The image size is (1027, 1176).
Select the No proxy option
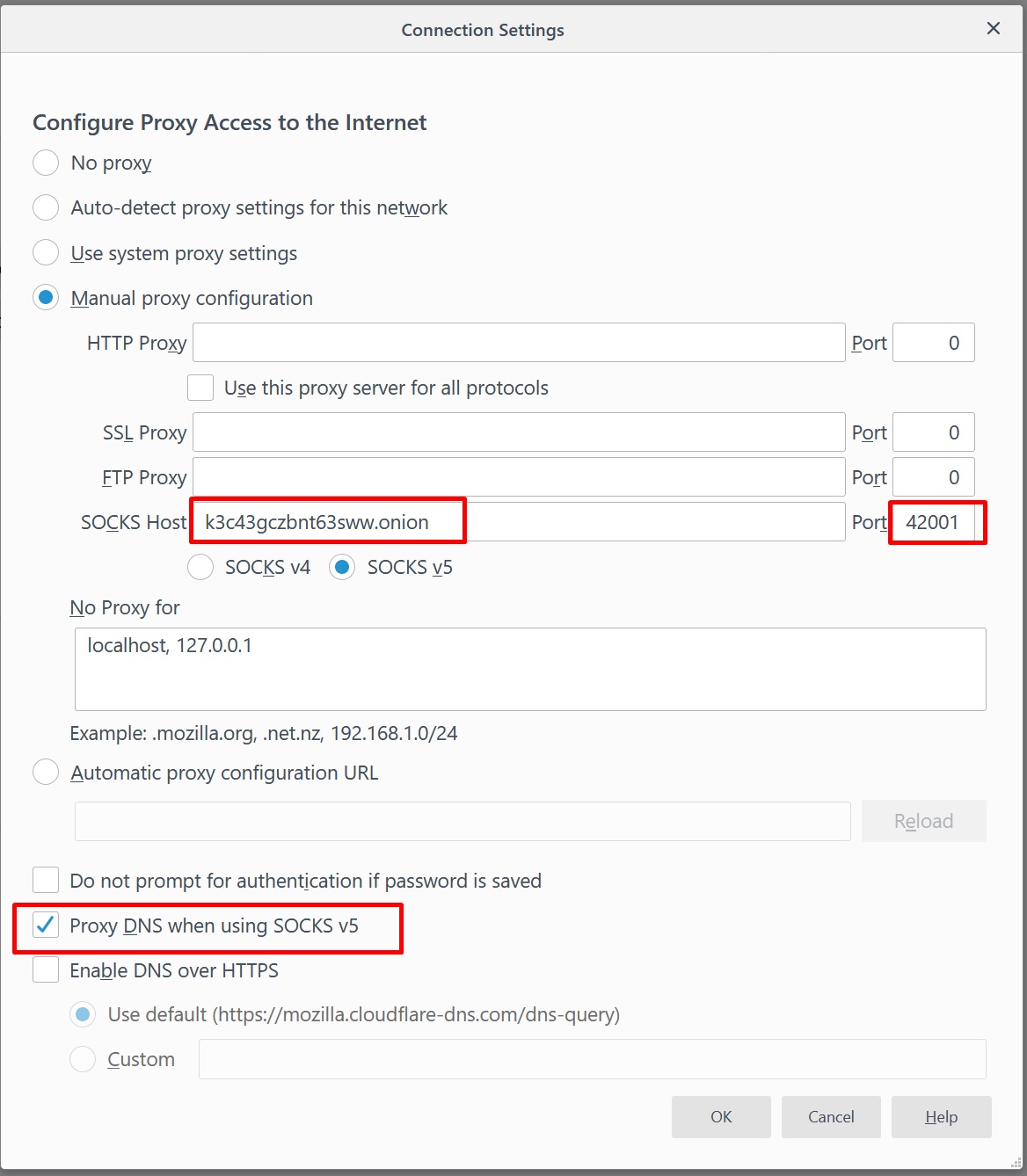(46, 163)
